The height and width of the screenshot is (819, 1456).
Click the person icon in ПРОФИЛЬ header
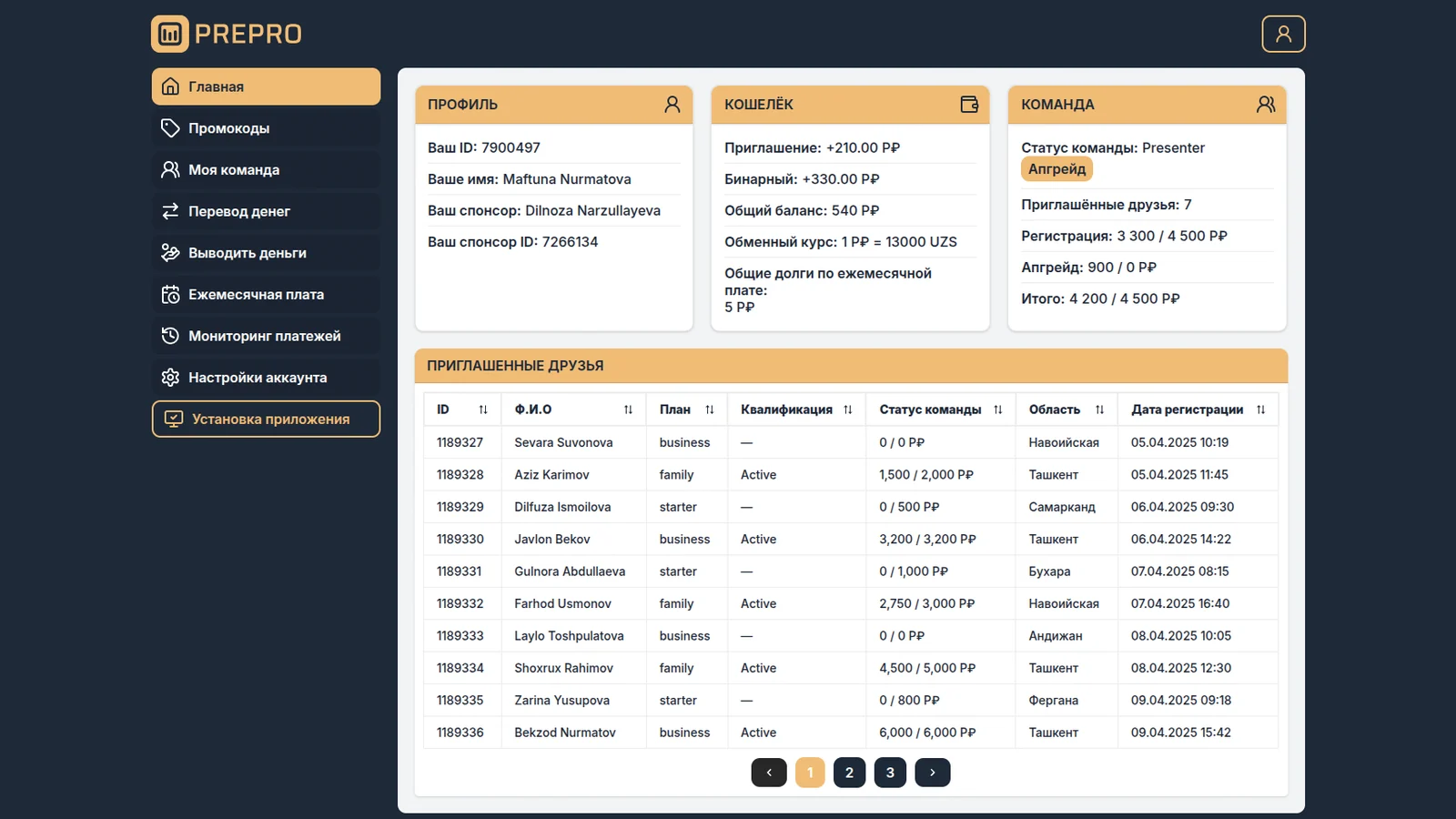(672, 105)
